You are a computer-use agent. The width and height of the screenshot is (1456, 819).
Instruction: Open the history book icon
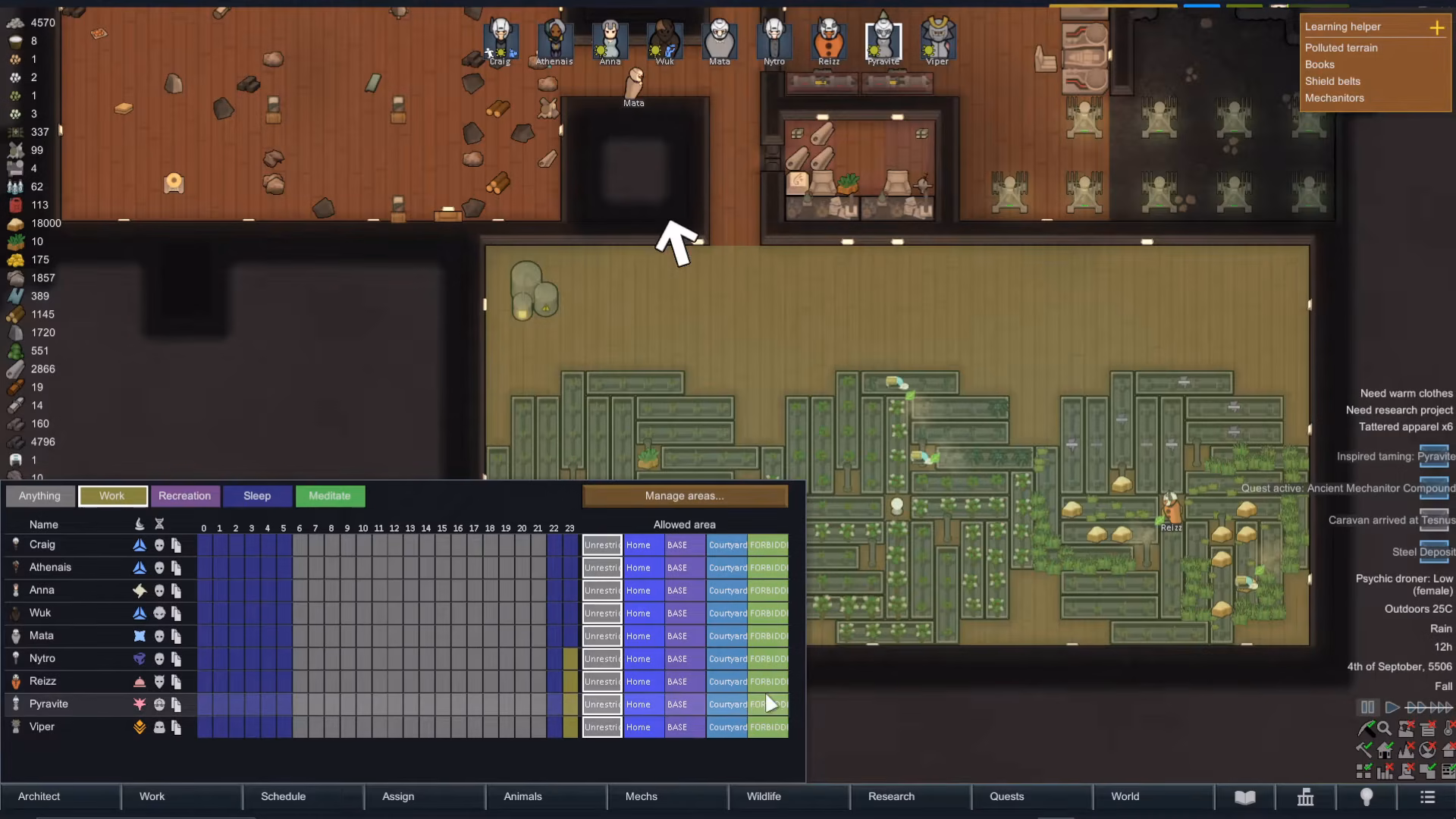pos(1244,797)
